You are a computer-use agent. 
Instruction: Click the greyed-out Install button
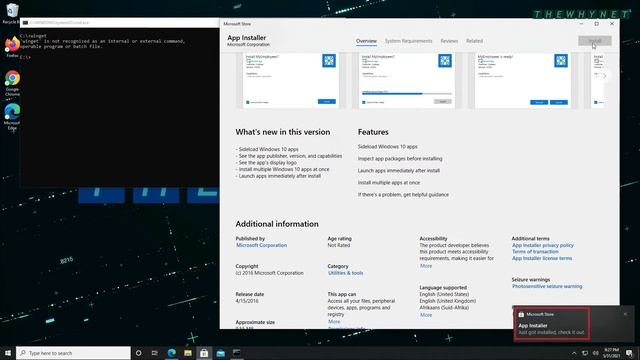click(595, 41)
